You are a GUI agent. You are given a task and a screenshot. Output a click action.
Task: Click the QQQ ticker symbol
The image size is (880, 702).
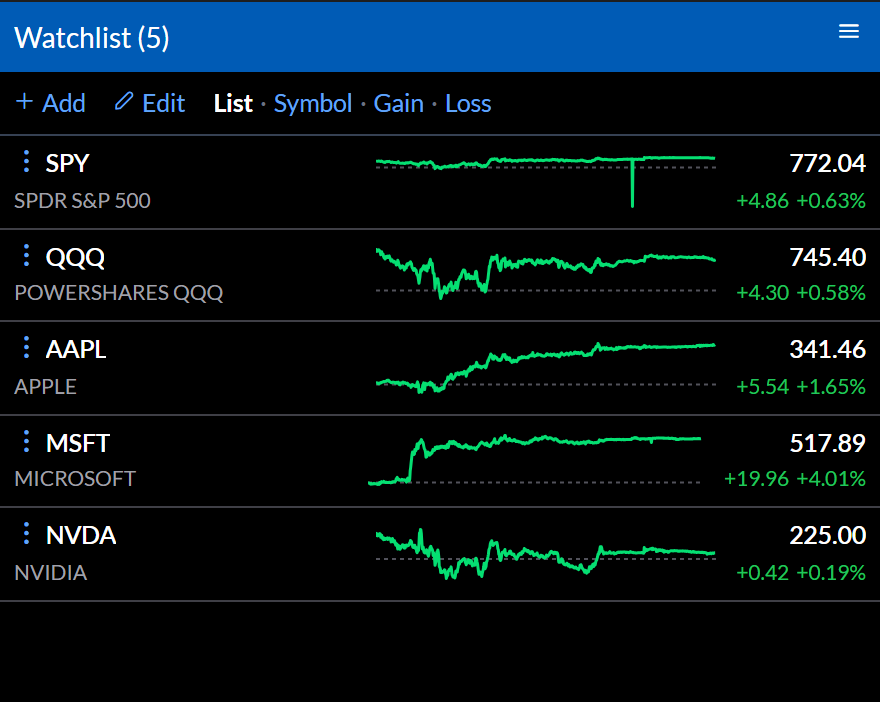point(75,258)
